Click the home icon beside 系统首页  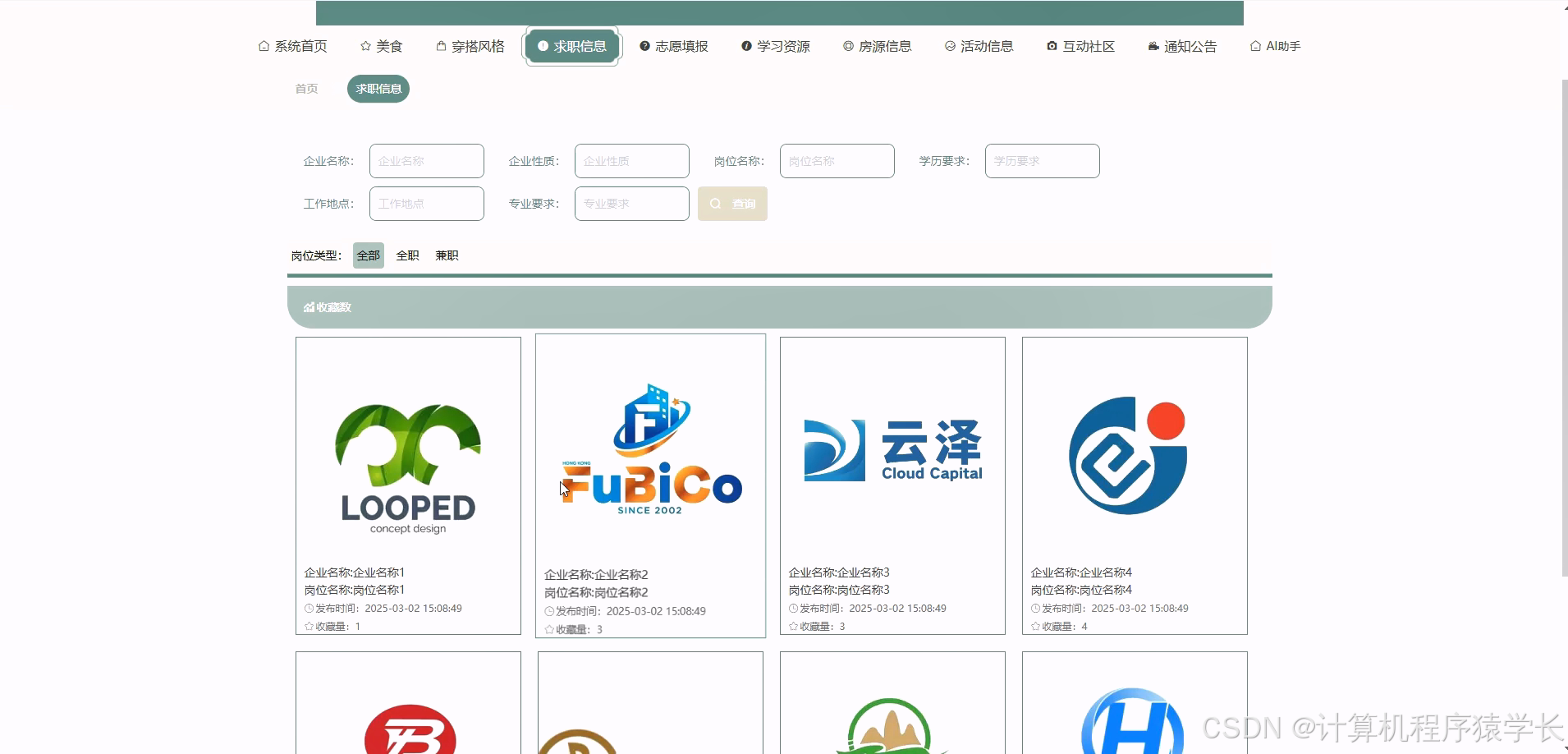pyautogui.click(x=264, y=46)
